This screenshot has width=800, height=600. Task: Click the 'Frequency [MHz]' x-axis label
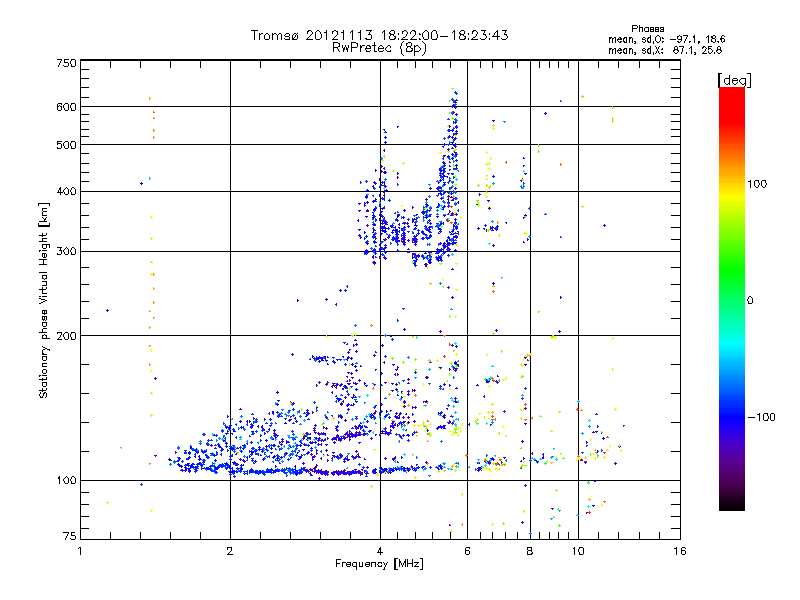click(379, 564)
